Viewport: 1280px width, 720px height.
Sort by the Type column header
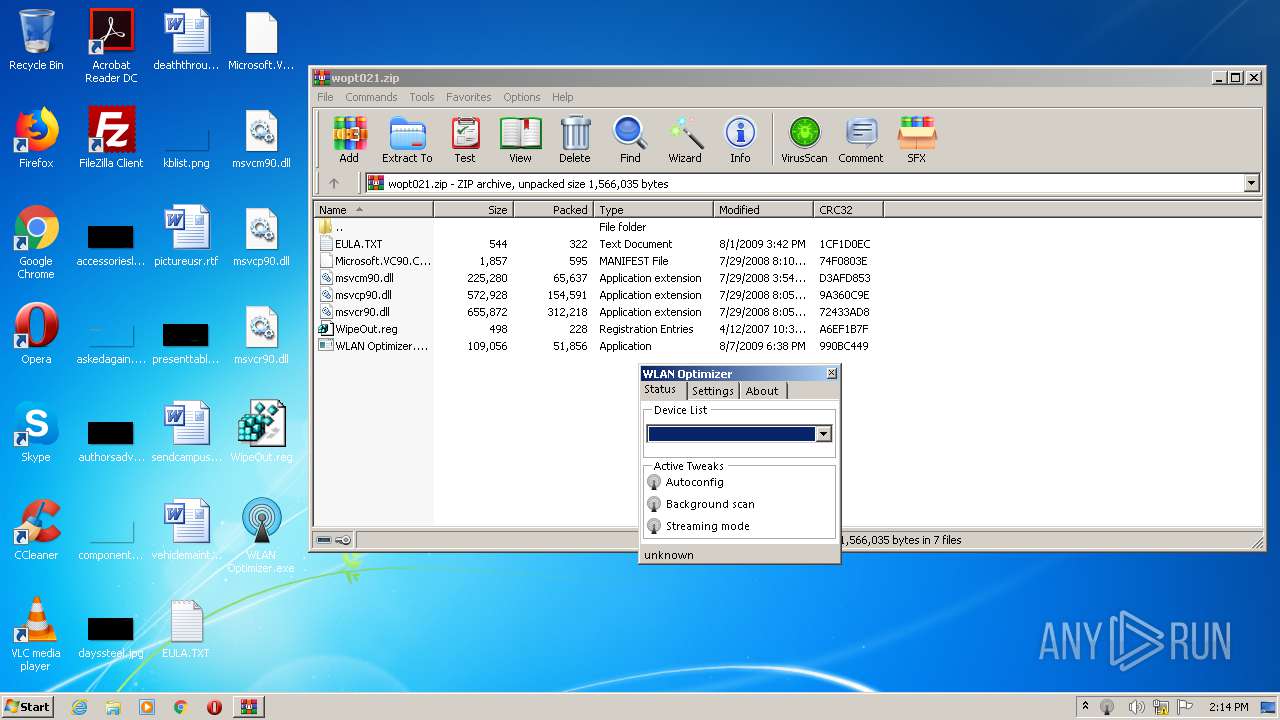tap(654, 210)
